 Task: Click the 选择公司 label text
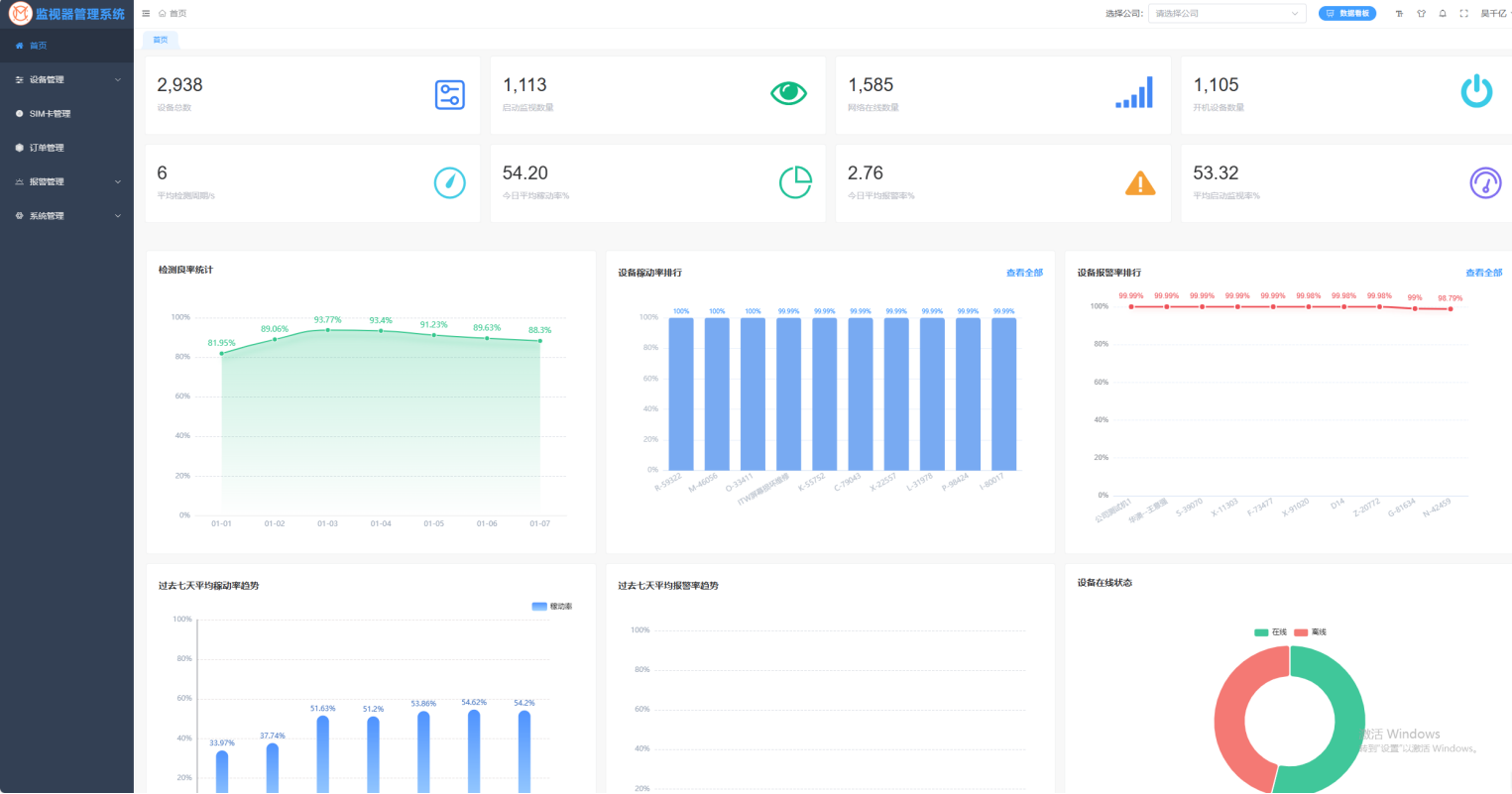point(1123,14)
